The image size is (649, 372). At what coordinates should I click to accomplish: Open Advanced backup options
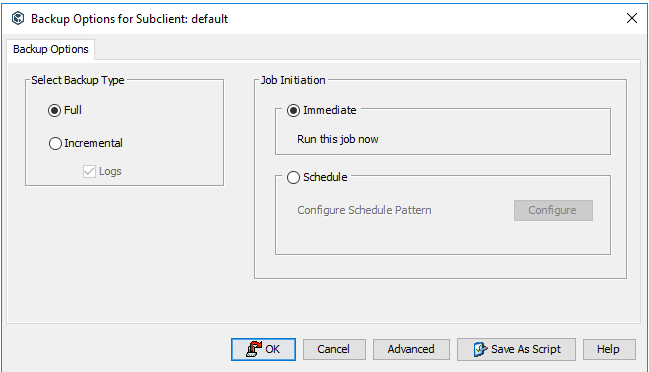pos(411,349)
